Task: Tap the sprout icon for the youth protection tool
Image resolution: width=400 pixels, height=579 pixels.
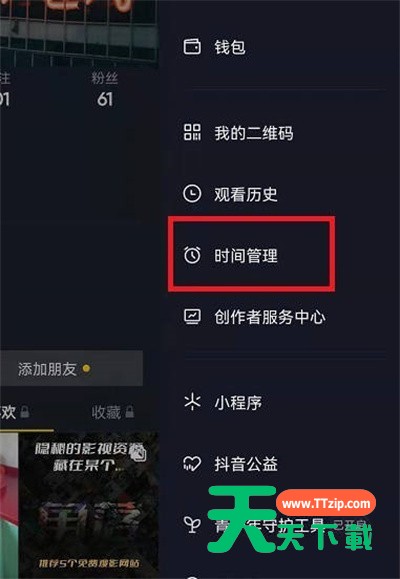Action: pos(192,525)
